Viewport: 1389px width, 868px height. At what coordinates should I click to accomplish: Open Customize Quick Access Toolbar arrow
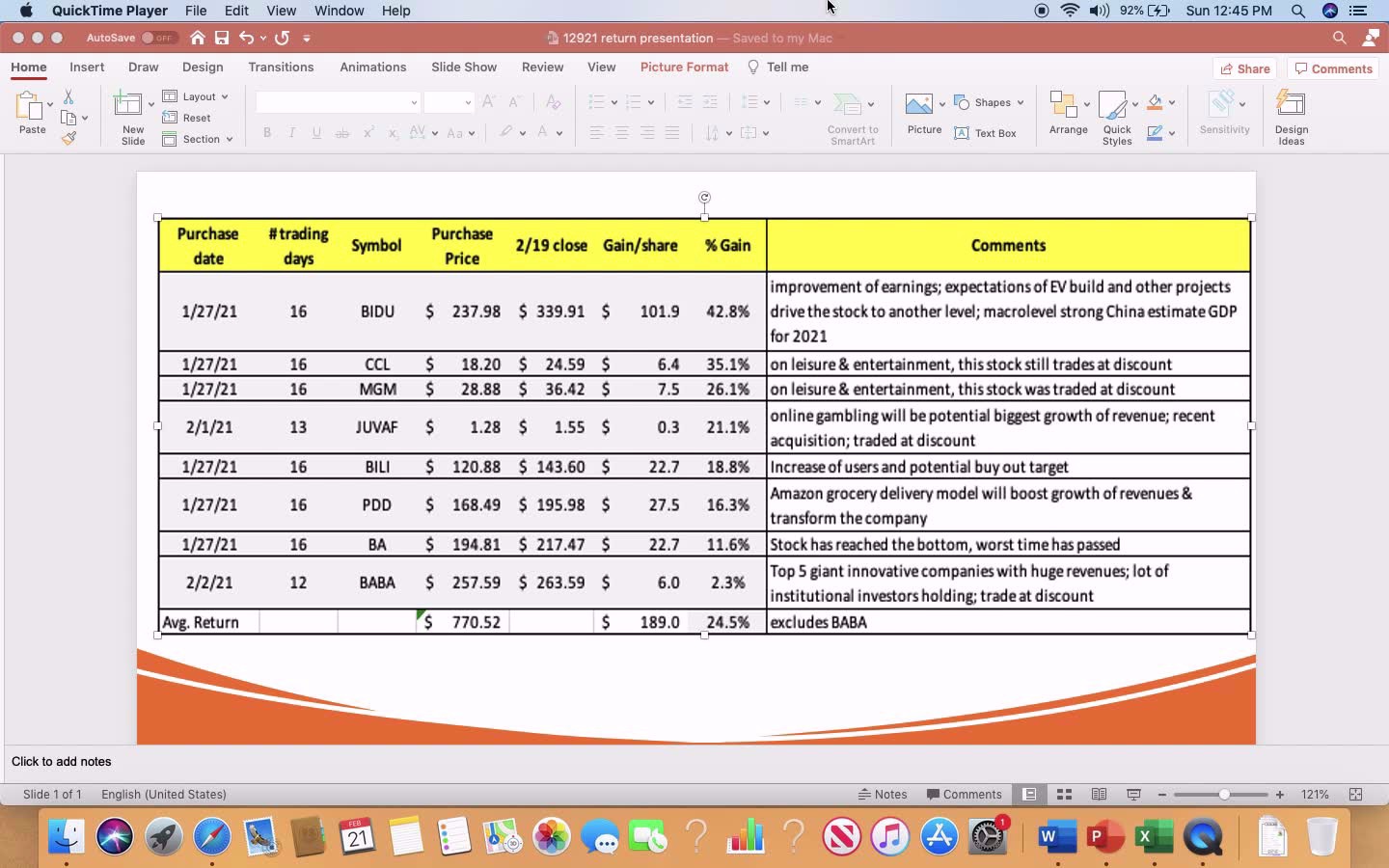[307, 39]
